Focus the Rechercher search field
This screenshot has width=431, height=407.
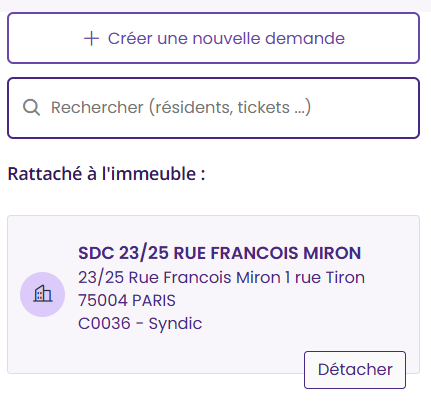tap(213, 108)
